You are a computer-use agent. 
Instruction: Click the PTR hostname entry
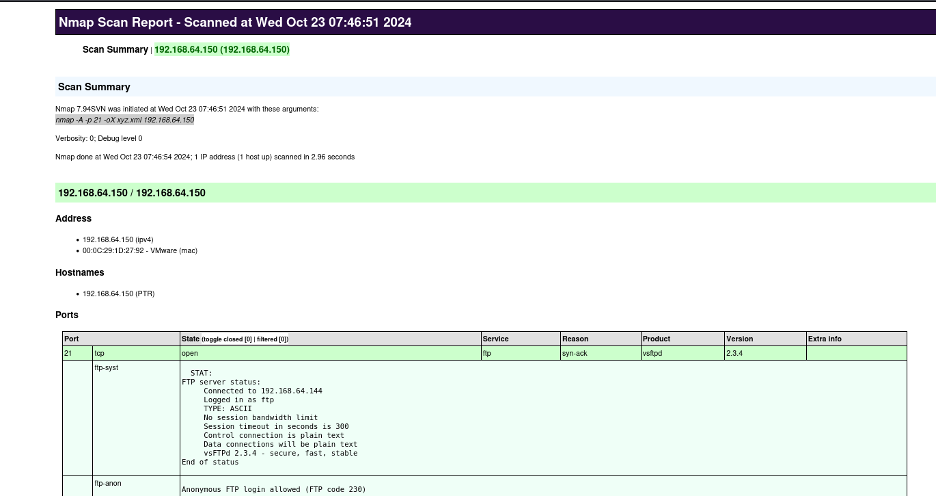[x=118, y=294]
